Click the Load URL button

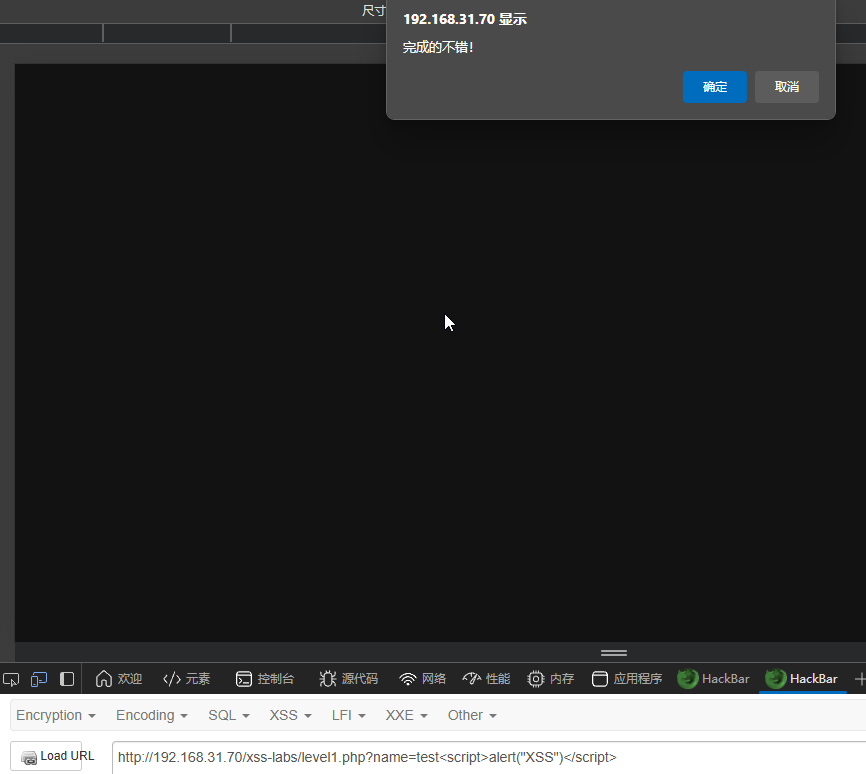coord(46,756)
